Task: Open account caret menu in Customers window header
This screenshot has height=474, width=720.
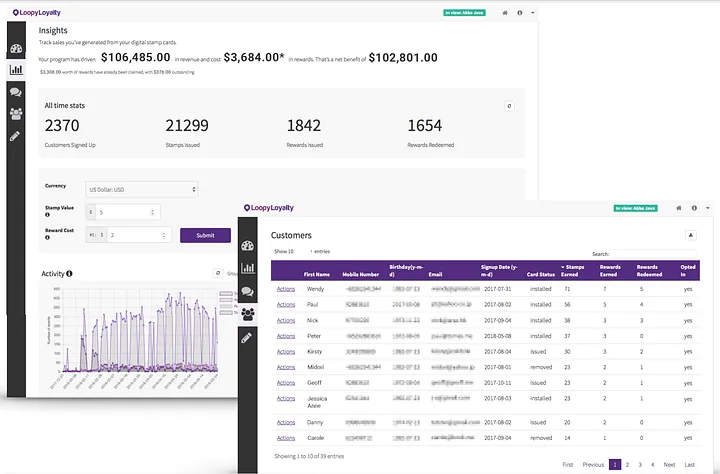Action: click(x=708, y=208)
